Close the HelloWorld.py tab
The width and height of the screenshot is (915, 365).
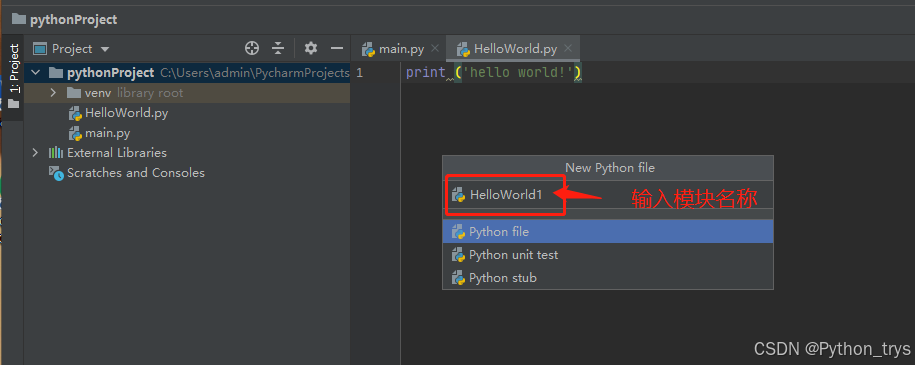[x=568, y=48]
